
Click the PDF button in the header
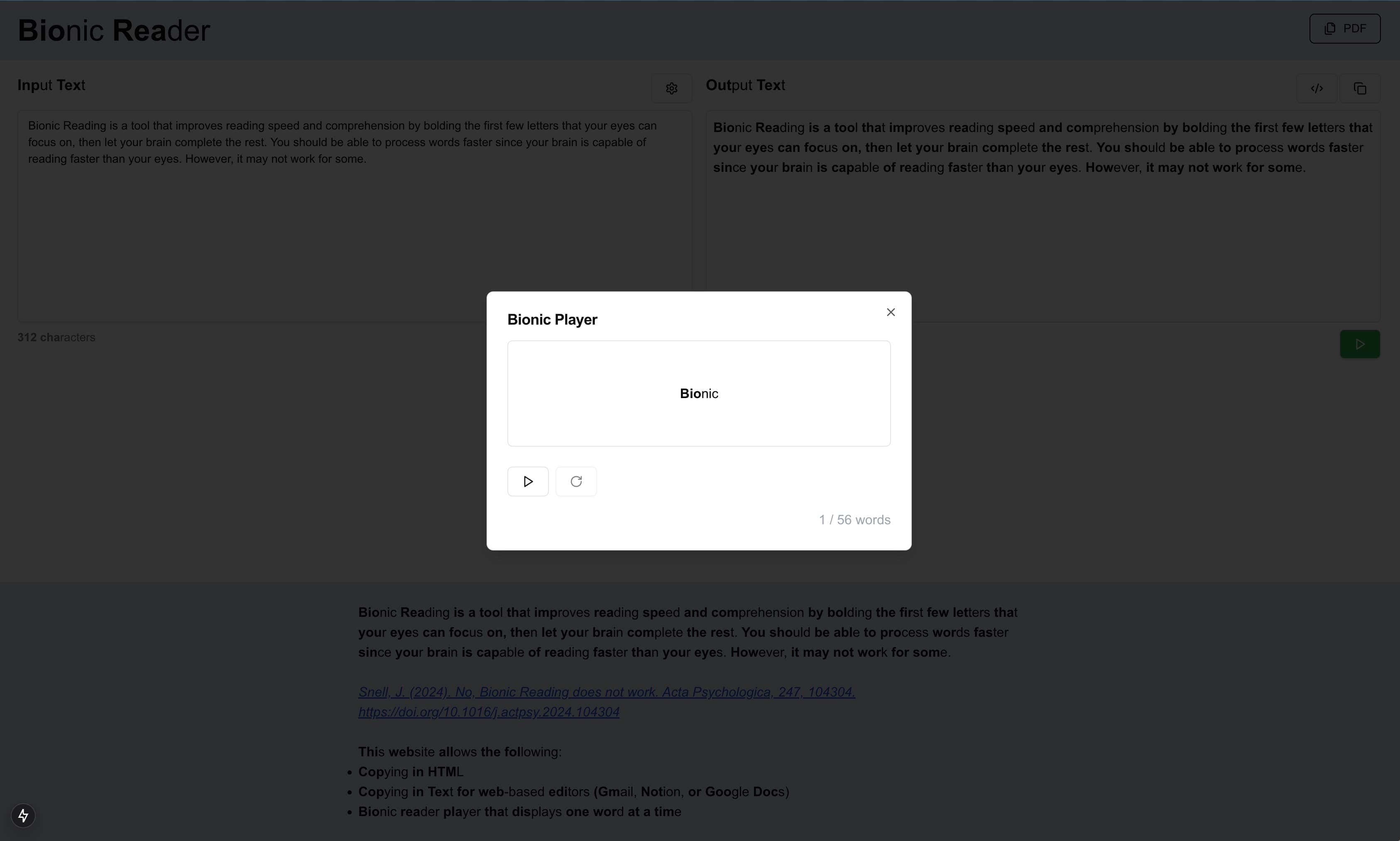(x=1344, y=28)
